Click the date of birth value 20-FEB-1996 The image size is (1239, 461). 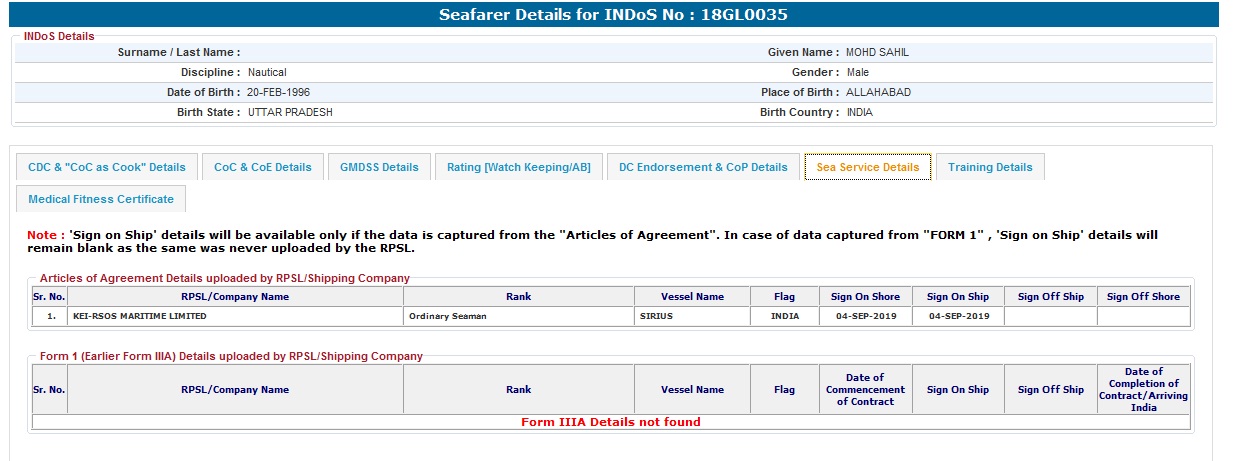coord(279,92)
